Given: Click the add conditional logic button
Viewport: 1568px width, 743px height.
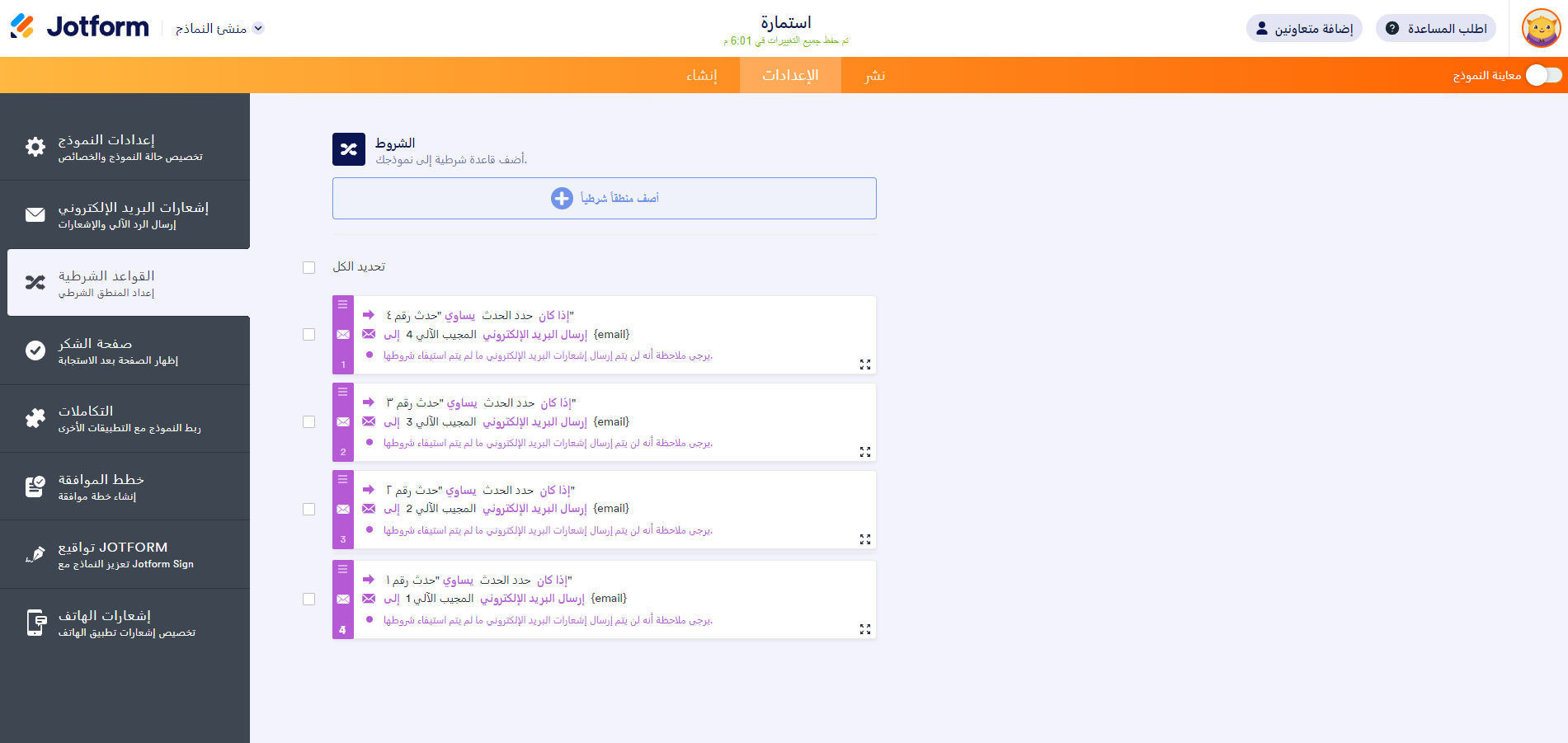Looking at the screenshot, I should tap(604, 198).
